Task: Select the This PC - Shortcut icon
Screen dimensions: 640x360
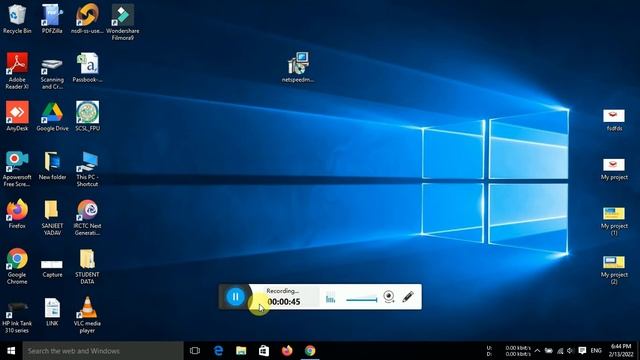Action: 87,169
